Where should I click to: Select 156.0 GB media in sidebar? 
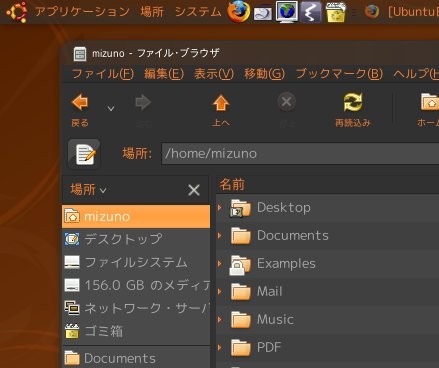(136, 285)
